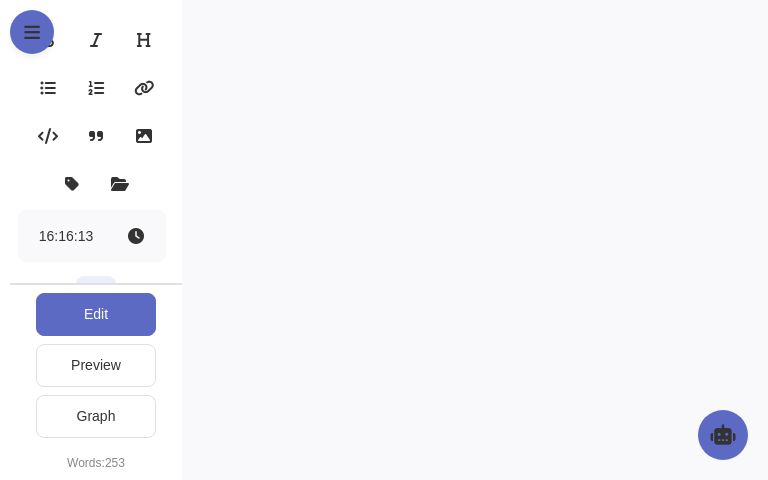Viewport: 768px width, 480px height.
Task: Switch to Edit mode
Action: (96, 314)
